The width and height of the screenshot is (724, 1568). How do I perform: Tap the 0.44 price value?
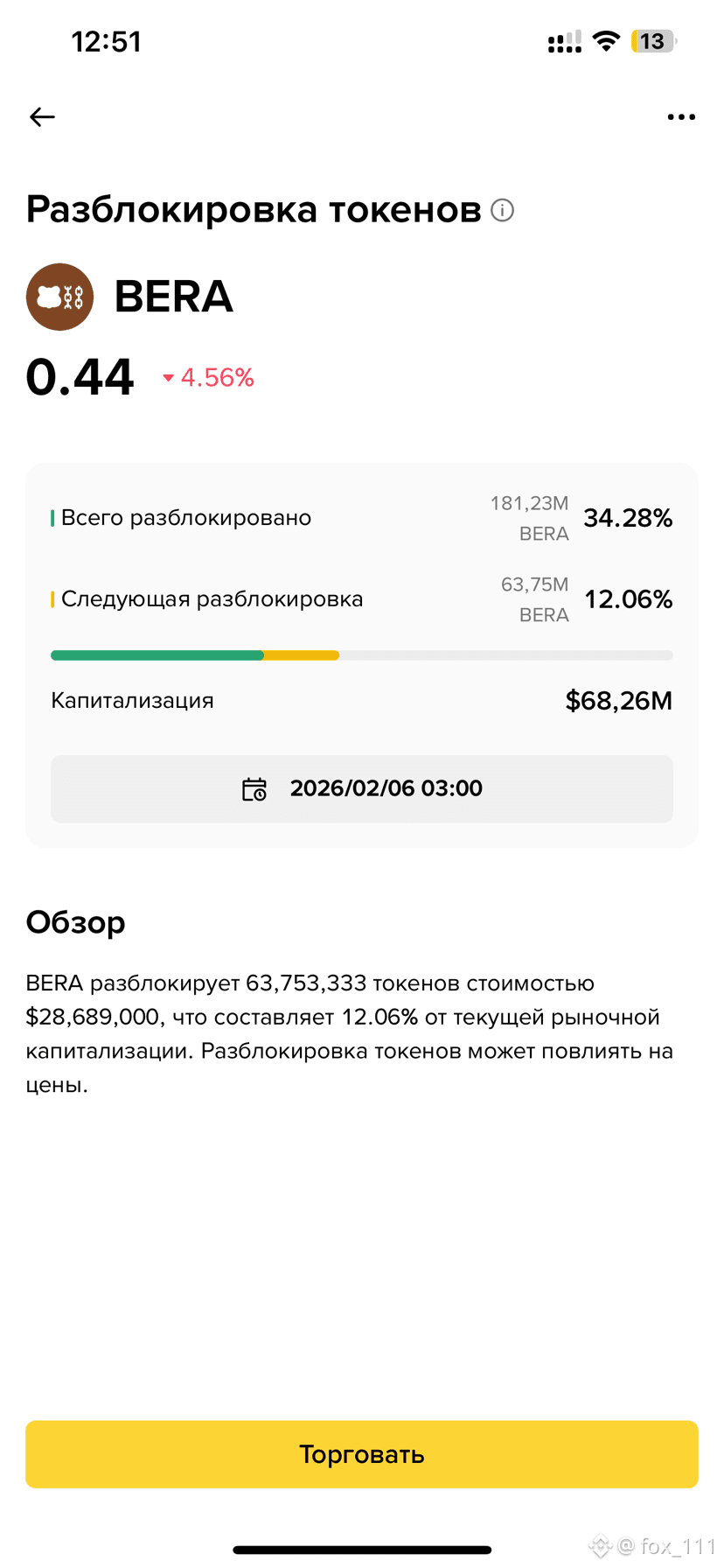click(80, 378)
